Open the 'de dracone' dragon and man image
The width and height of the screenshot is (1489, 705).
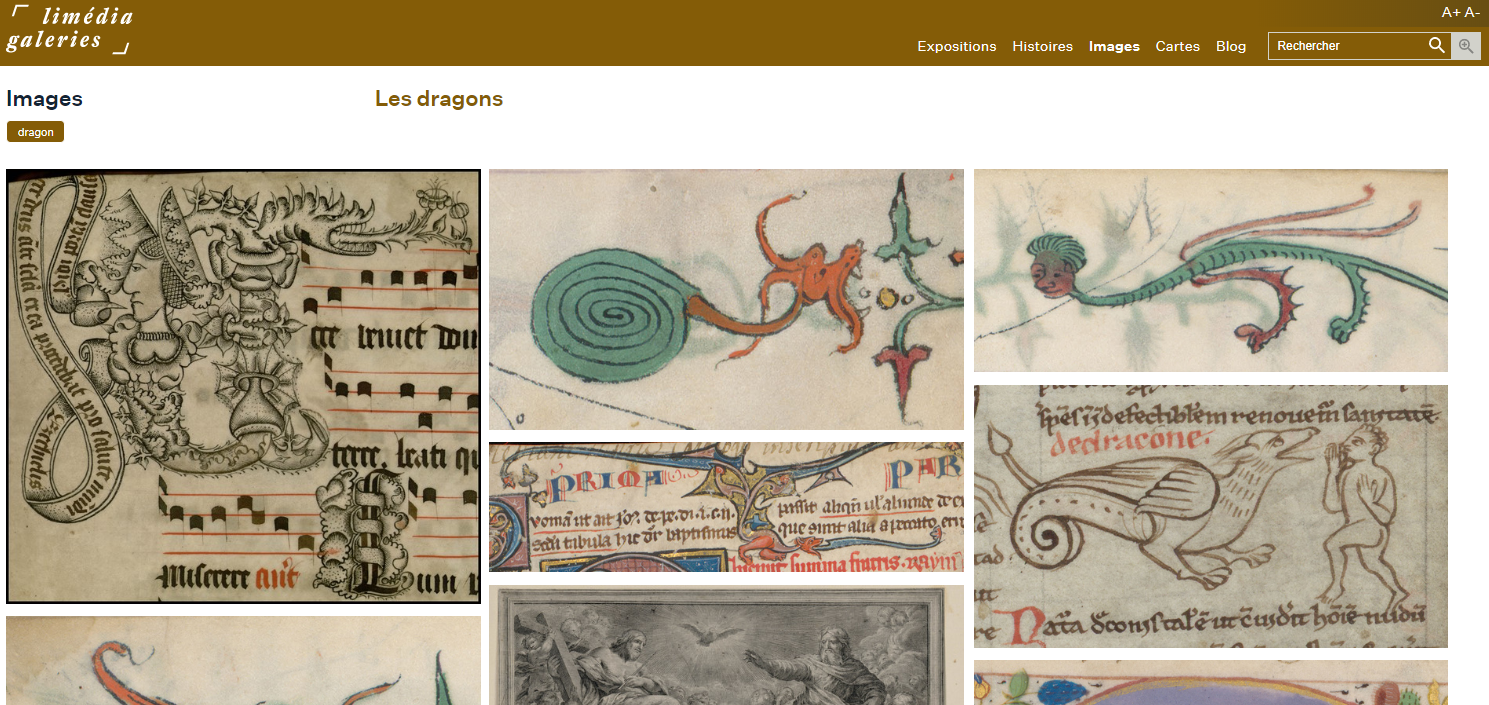[x=1211, y=516]
